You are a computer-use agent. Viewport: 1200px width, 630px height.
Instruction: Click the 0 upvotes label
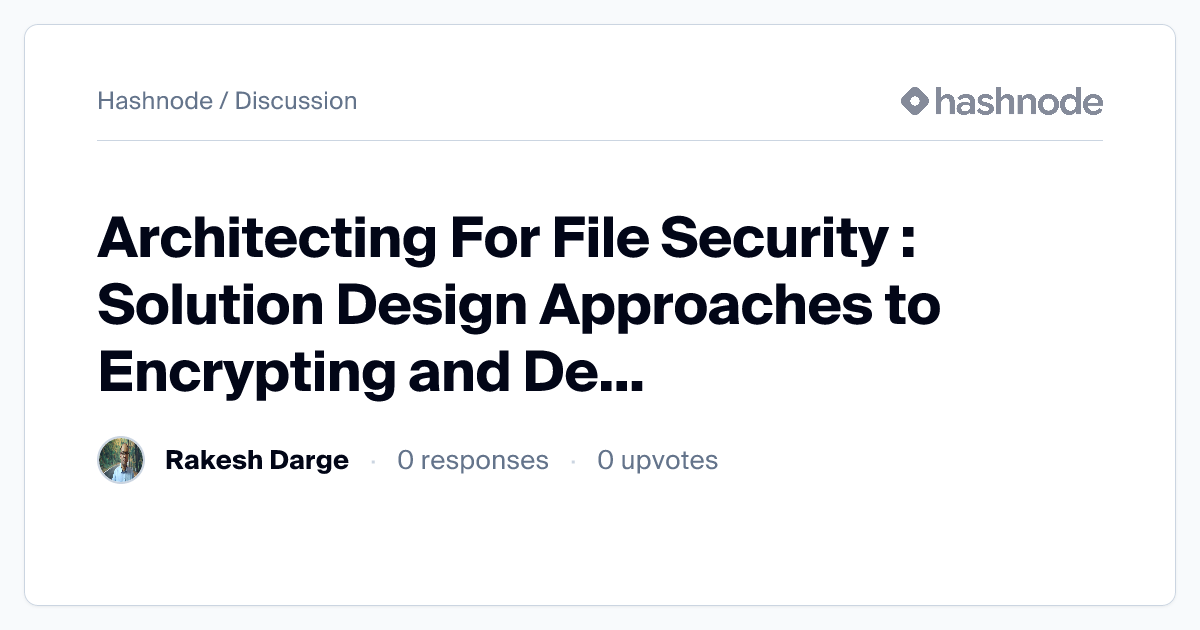pos(657,460)
